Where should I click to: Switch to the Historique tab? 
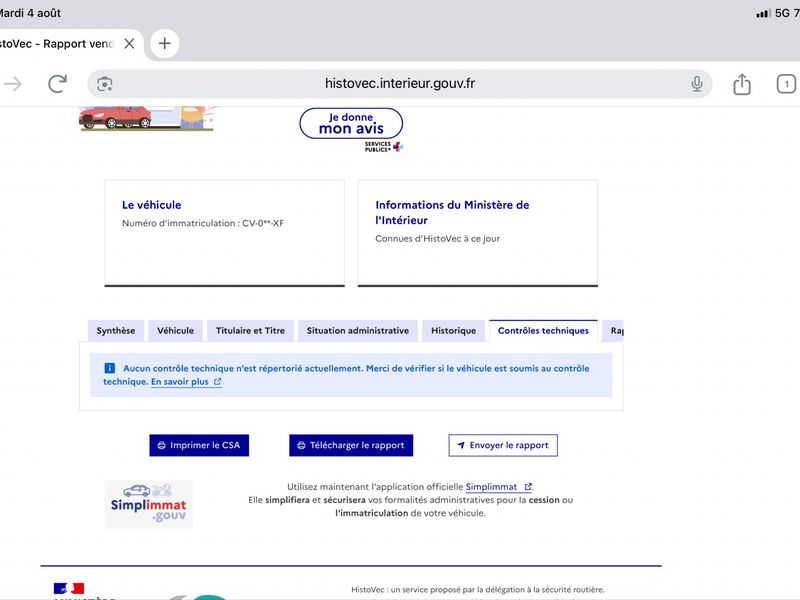[453, 331]
